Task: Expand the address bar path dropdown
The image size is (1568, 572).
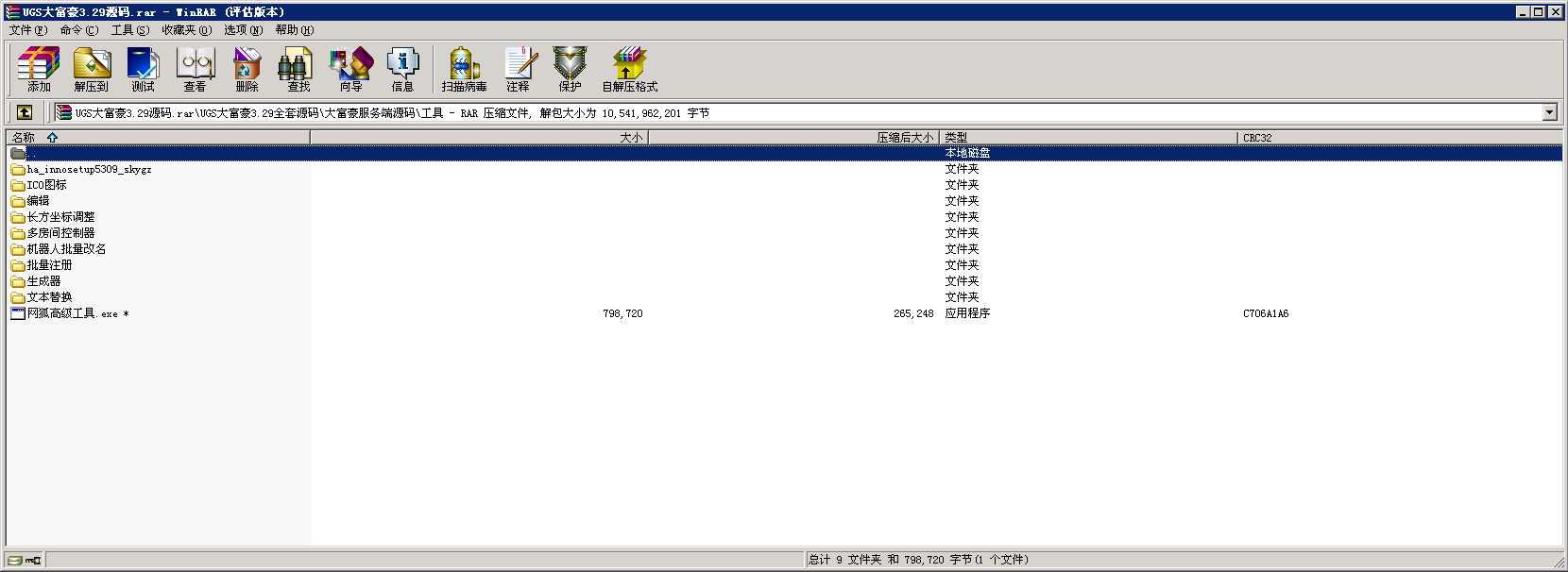Action: tap(1549, 112)
